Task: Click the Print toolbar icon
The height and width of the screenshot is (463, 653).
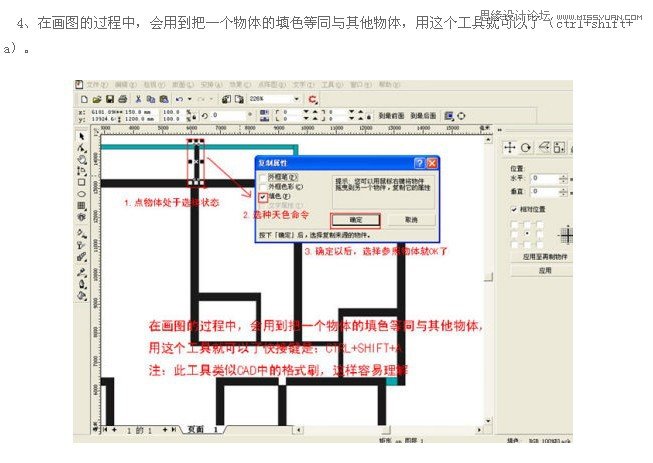Action: click(x=122, y=99)
